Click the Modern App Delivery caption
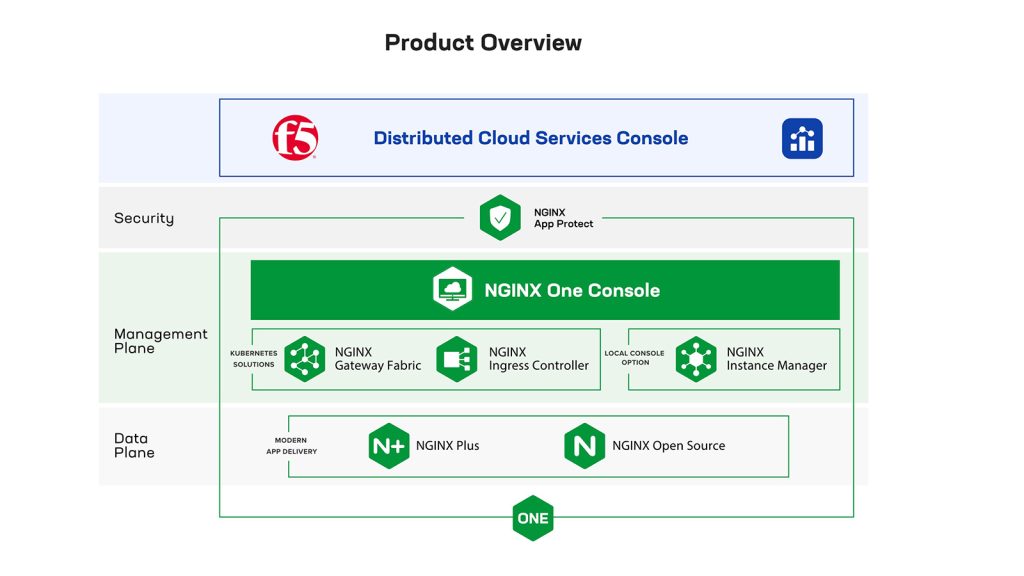This screenshot has width=1024, height=576. pyautogui.click(x=291, y=445)
